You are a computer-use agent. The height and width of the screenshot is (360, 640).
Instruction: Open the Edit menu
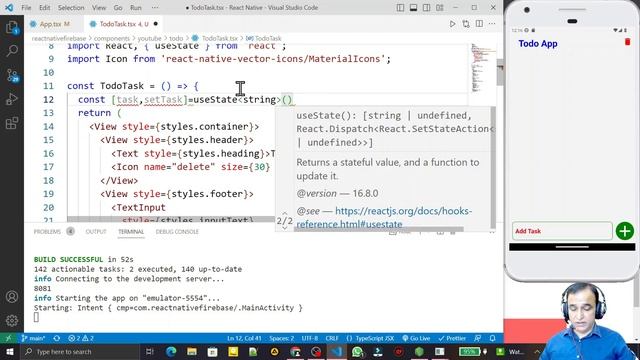(44, 8)
